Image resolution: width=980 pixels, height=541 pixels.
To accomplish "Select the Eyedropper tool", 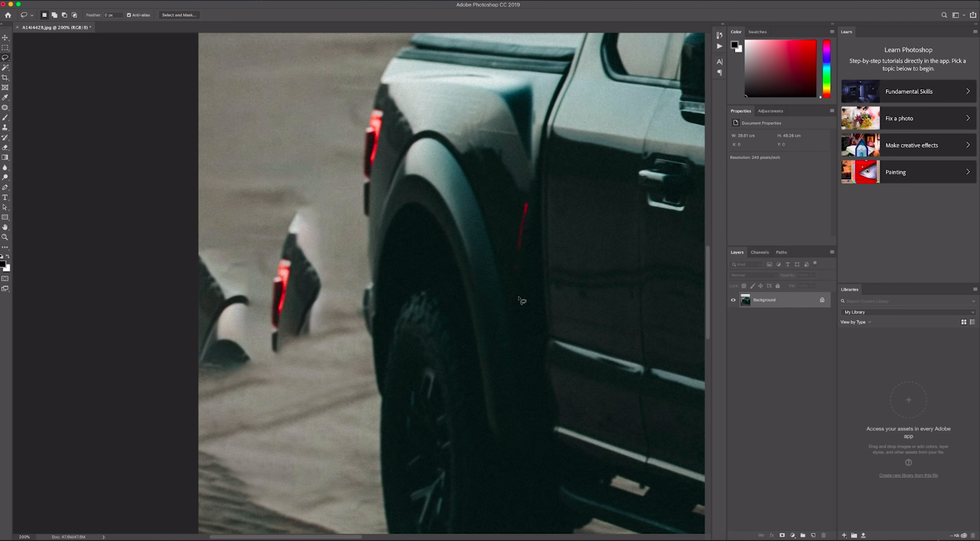I will point(5,98).
